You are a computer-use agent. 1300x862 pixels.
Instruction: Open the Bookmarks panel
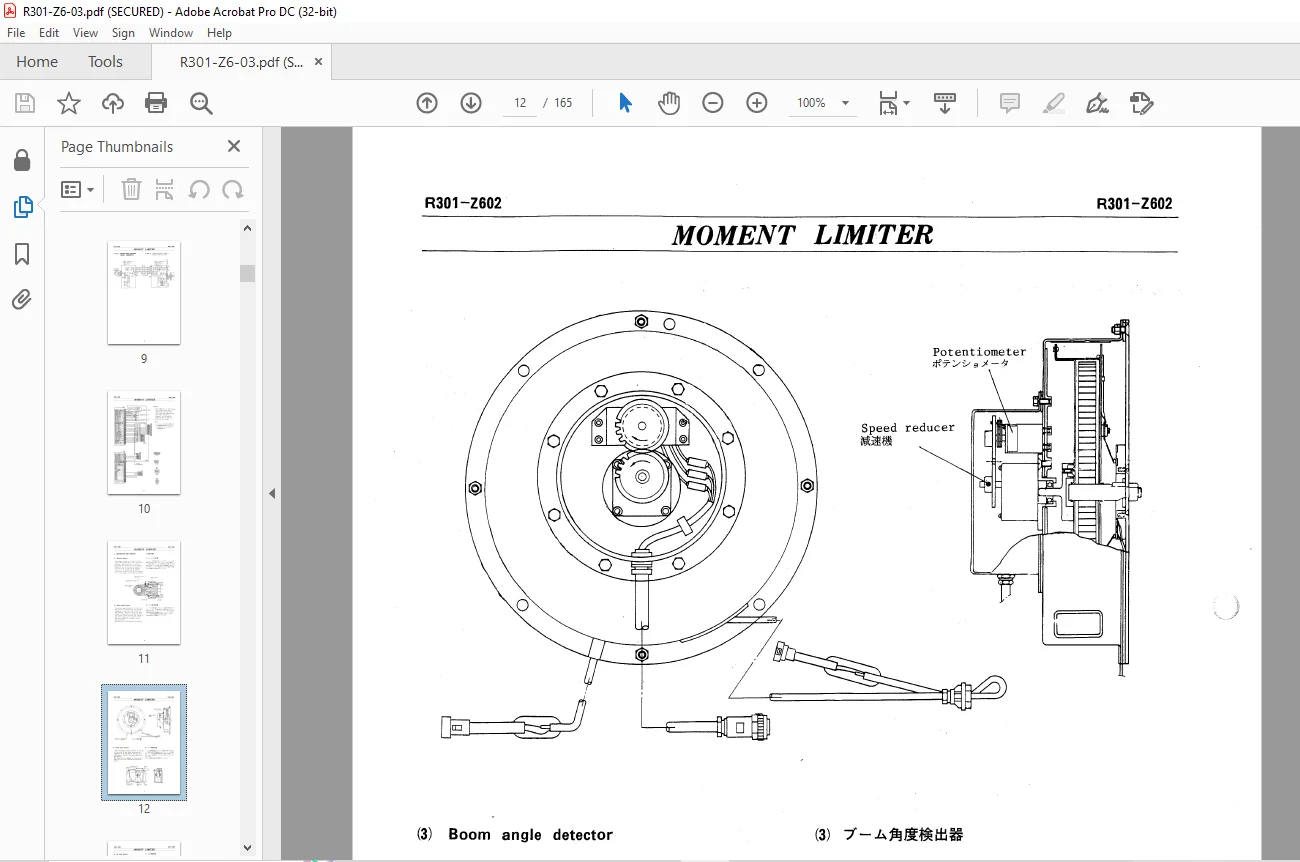(x=22, y=254)
